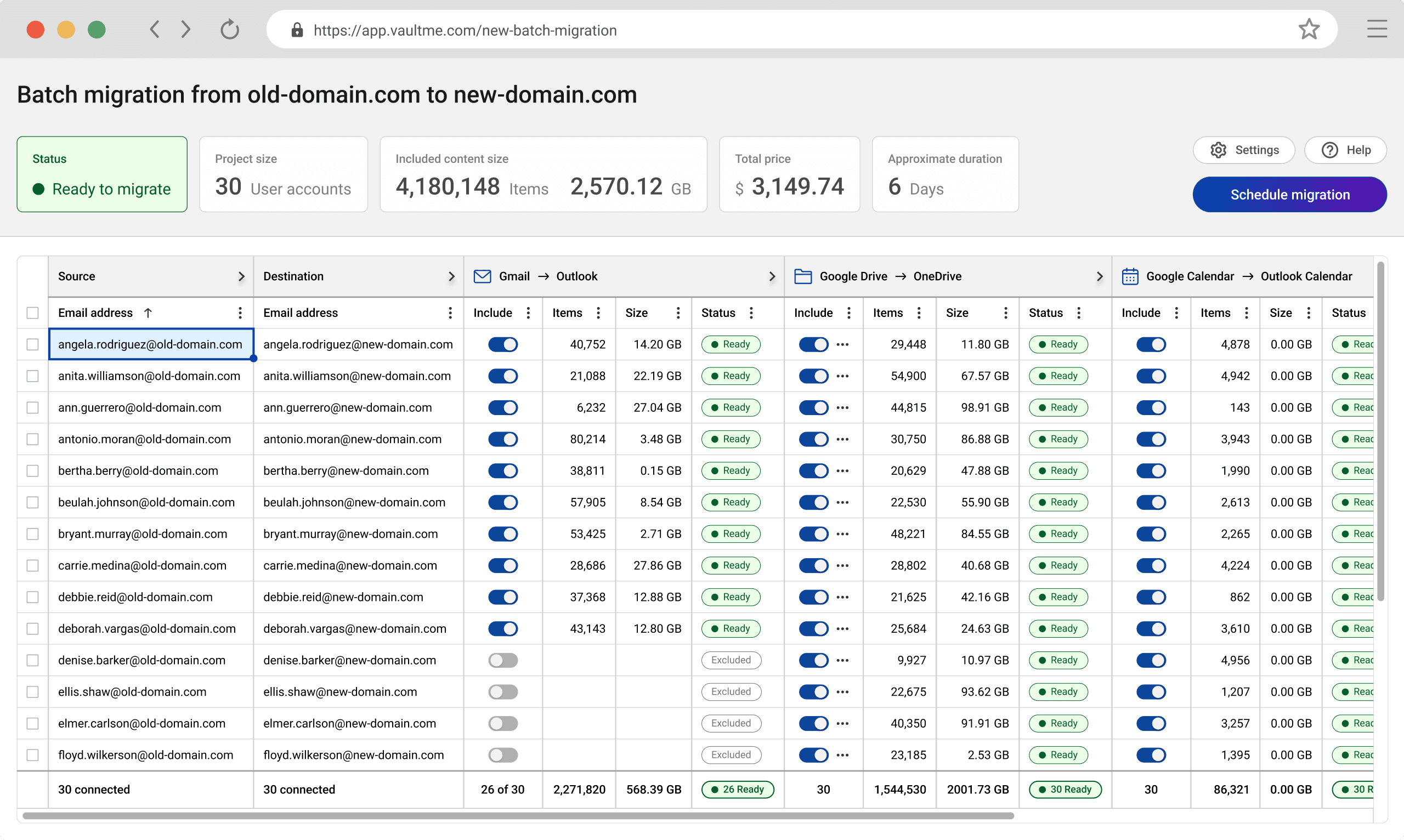
Task: Click the Ready to migrate status card
Action: pyautogui.click(x=102, y=174)
